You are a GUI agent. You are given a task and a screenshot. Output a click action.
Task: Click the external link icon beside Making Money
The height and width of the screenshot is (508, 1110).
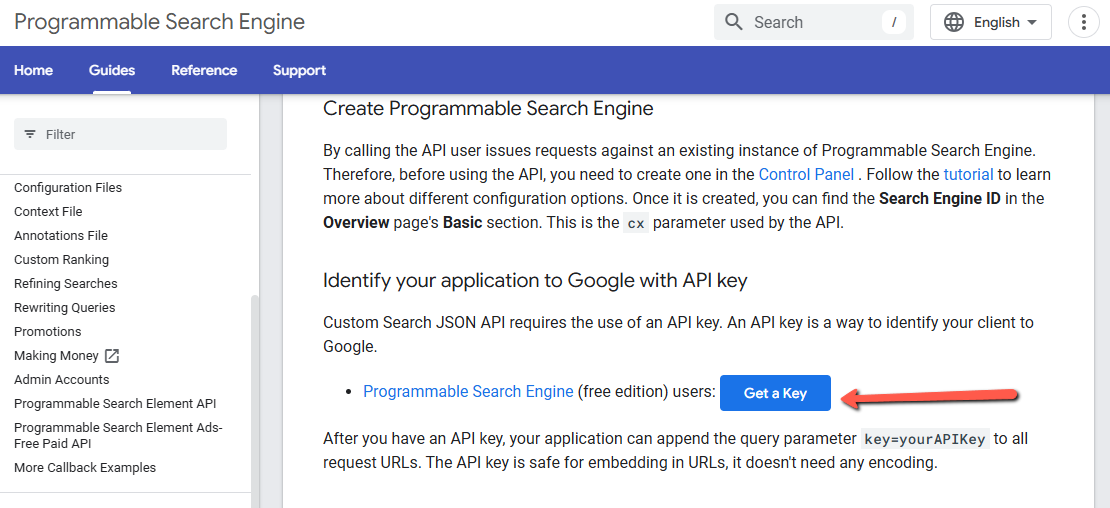pos(112,356)
